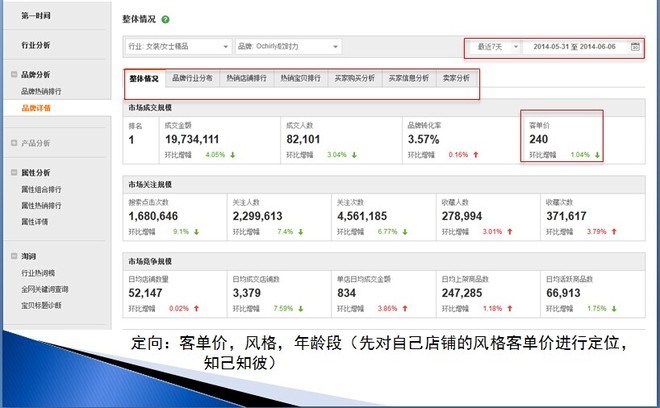The height and width of the screenshot is (408, 660).
Task: Open 宝贝标题诊断 sidebar item
Action: [x=41, y=305]
